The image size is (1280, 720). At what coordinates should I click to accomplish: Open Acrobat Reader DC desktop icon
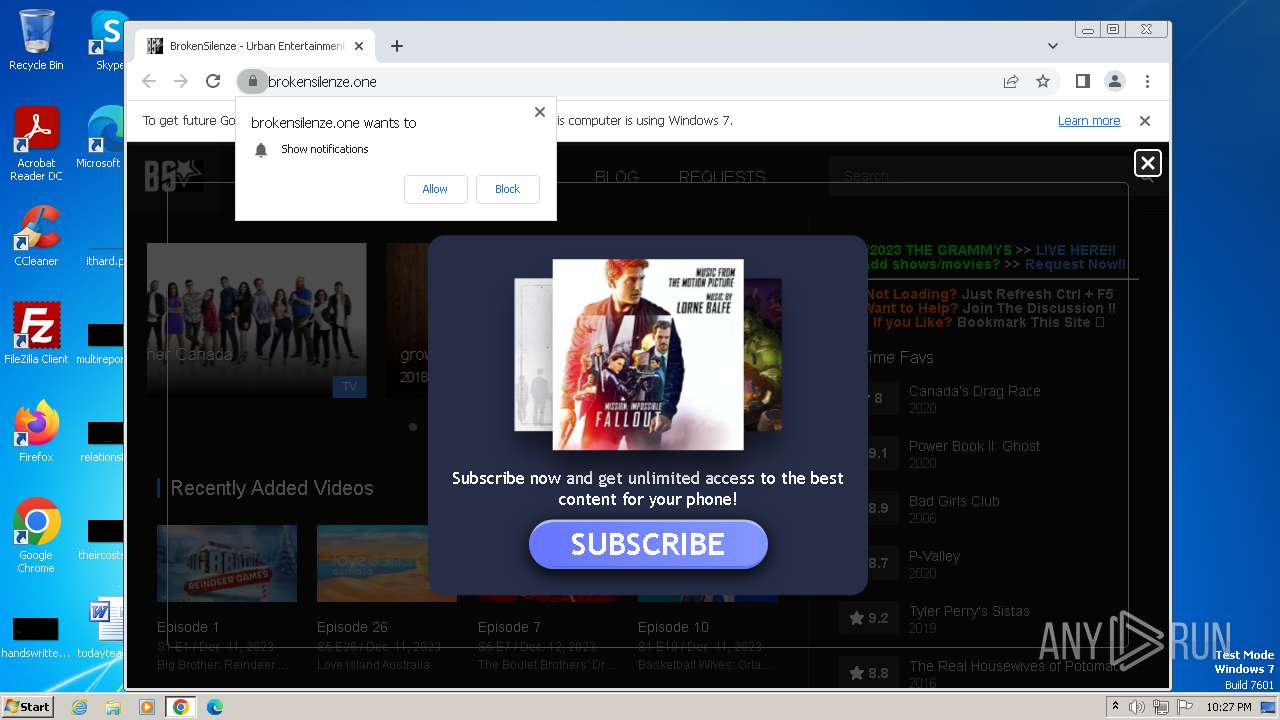click(x=36, y=144)
